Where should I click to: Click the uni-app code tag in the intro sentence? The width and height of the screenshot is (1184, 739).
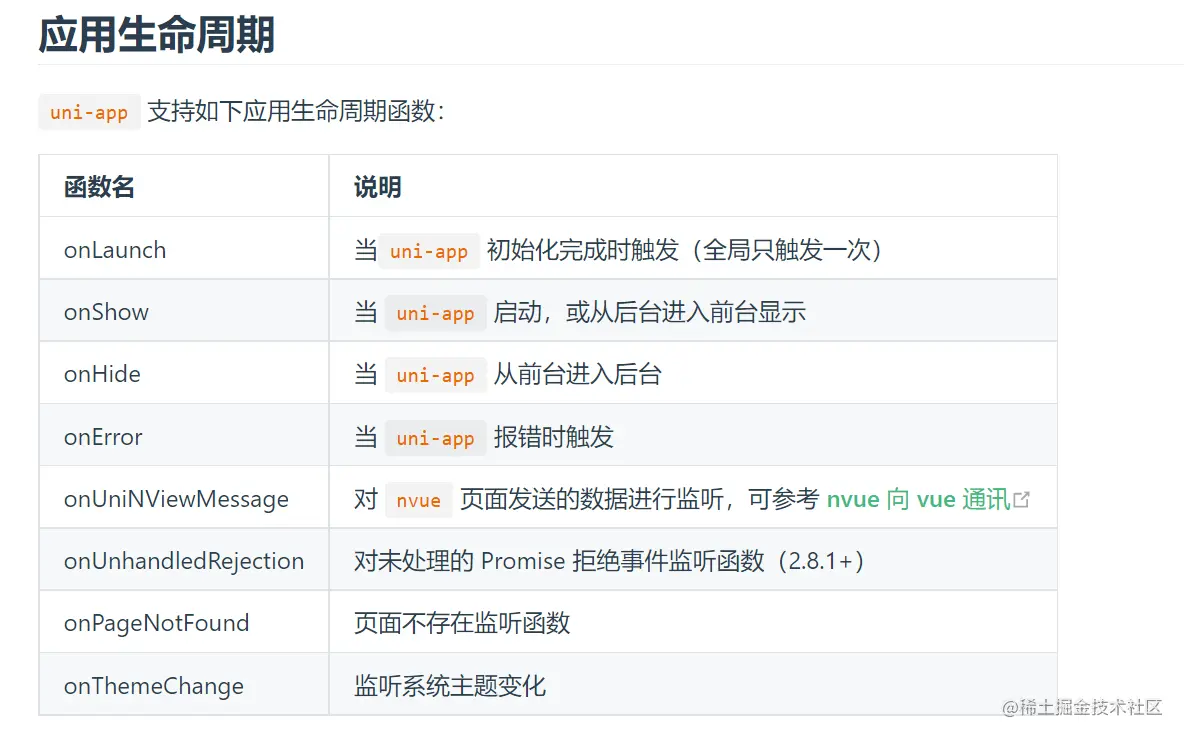point(89,112)
